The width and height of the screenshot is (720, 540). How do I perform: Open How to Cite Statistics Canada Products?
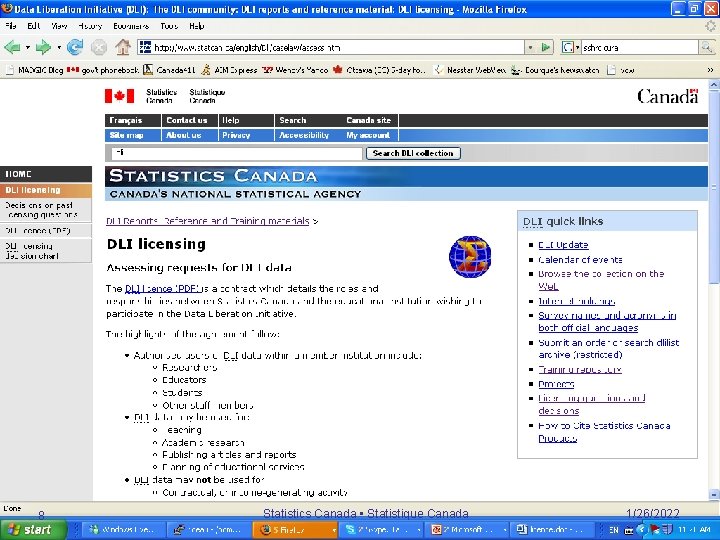pos(604,432)
